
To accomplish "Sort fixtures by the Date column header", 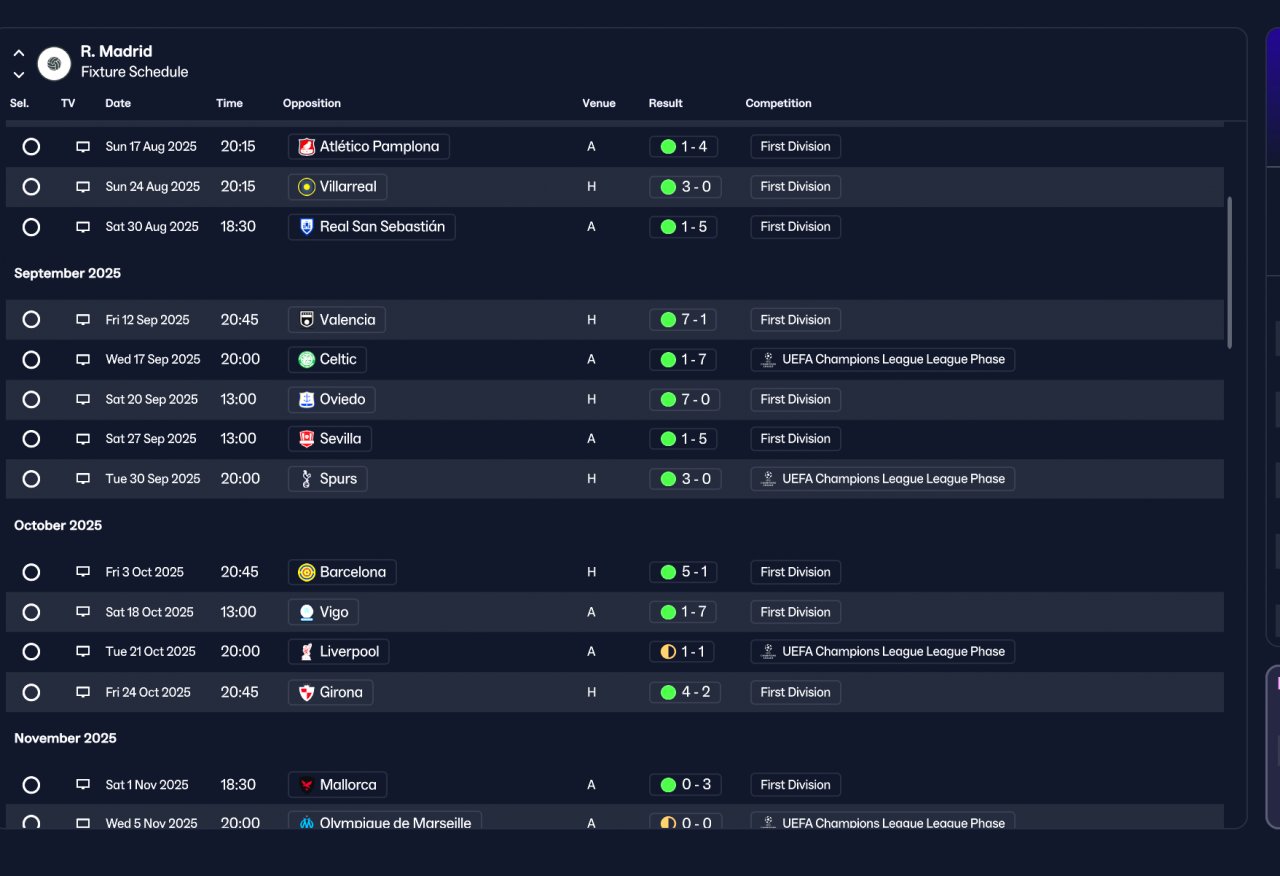I will (118, 104).
